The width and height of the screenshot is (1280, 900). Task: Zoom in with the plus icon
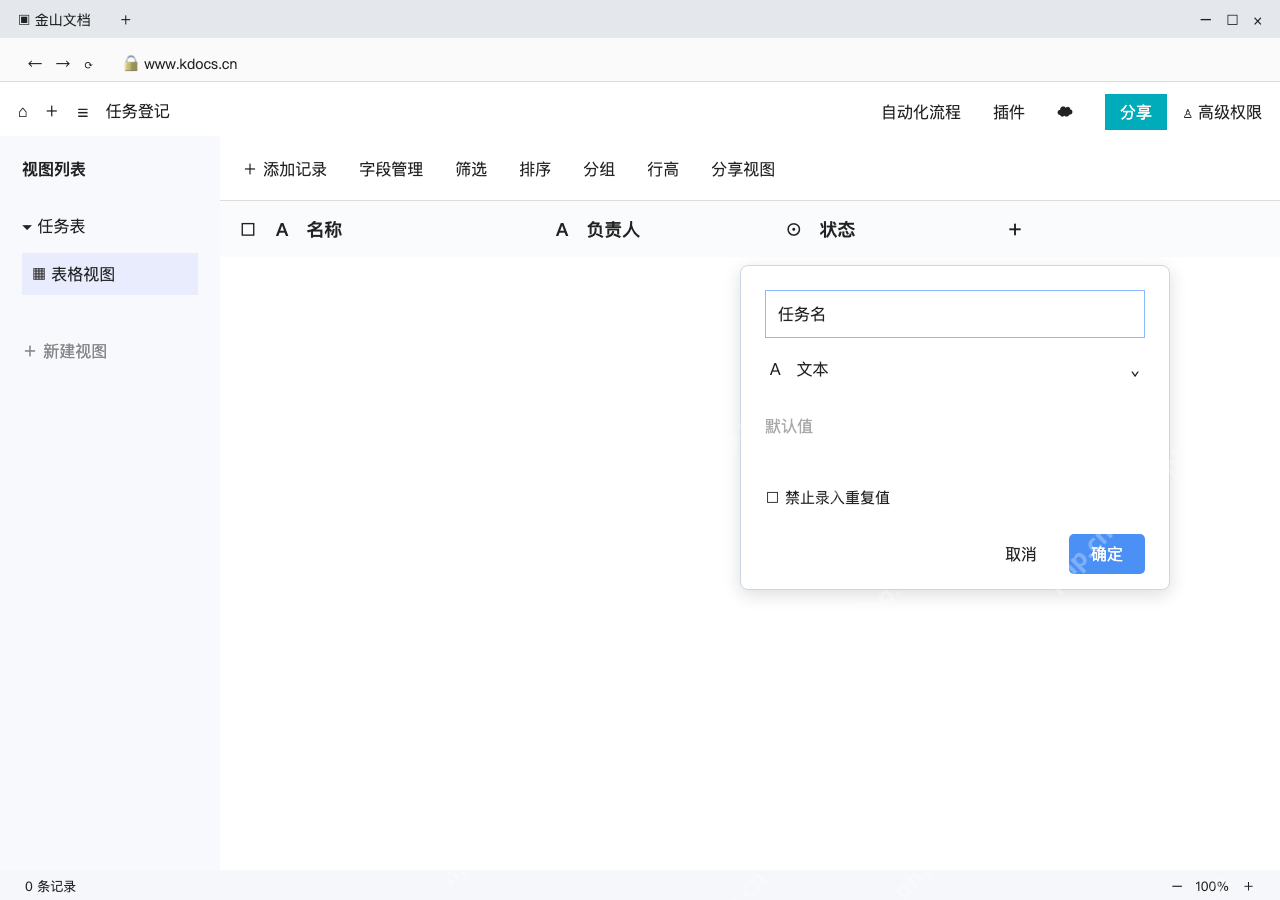tap(1248, 886)
